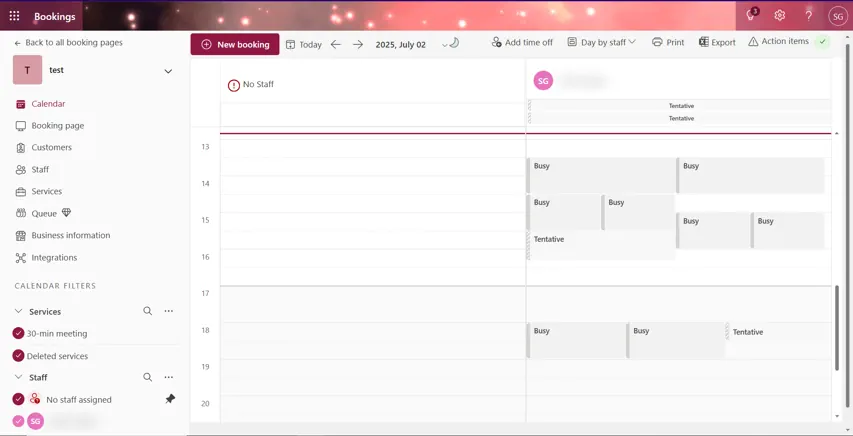Open the help question mark icon
The width and height of the screenshot is (853, 436).
tap(808, 15)
